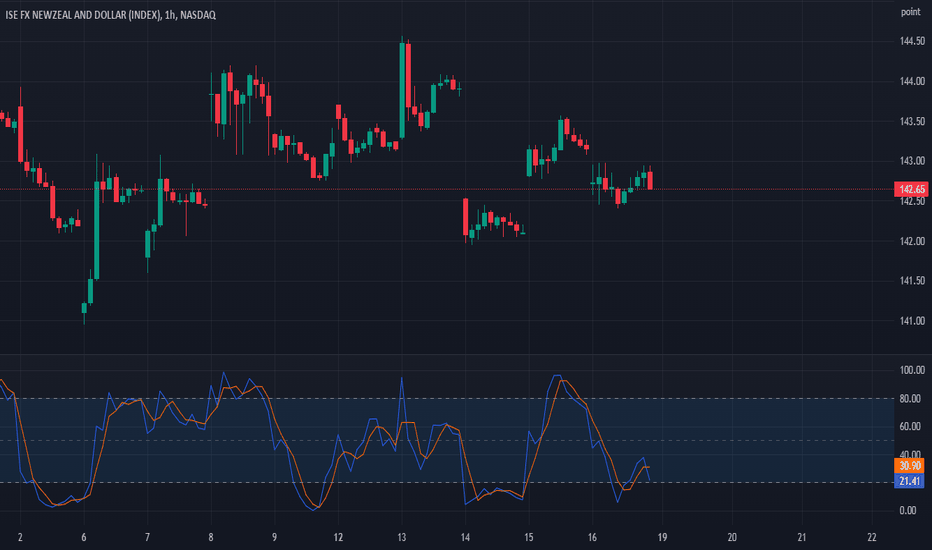Click the 141.50 price axis label
Image resolution: width=932 pixels, height=550 pixels.
912,281
